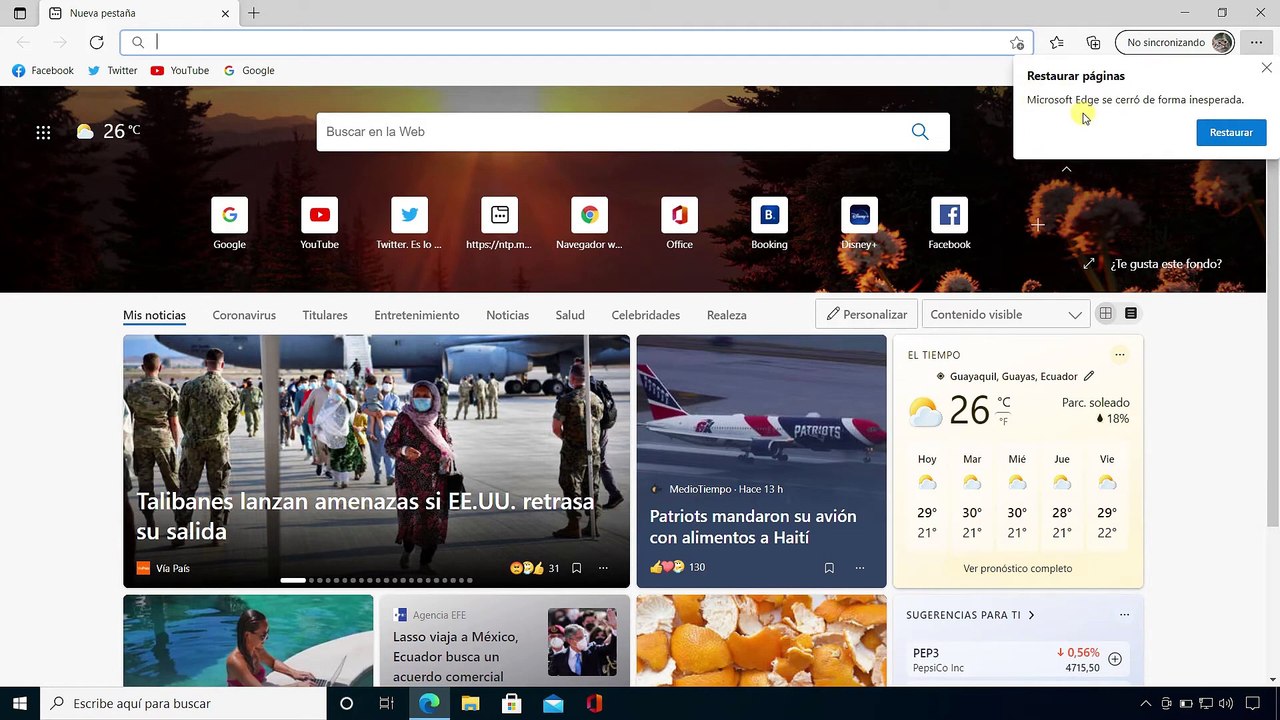The image size is (1280, 720).
Task: Expand Sugerencias para ti arrow
Action: [1031, 615]
